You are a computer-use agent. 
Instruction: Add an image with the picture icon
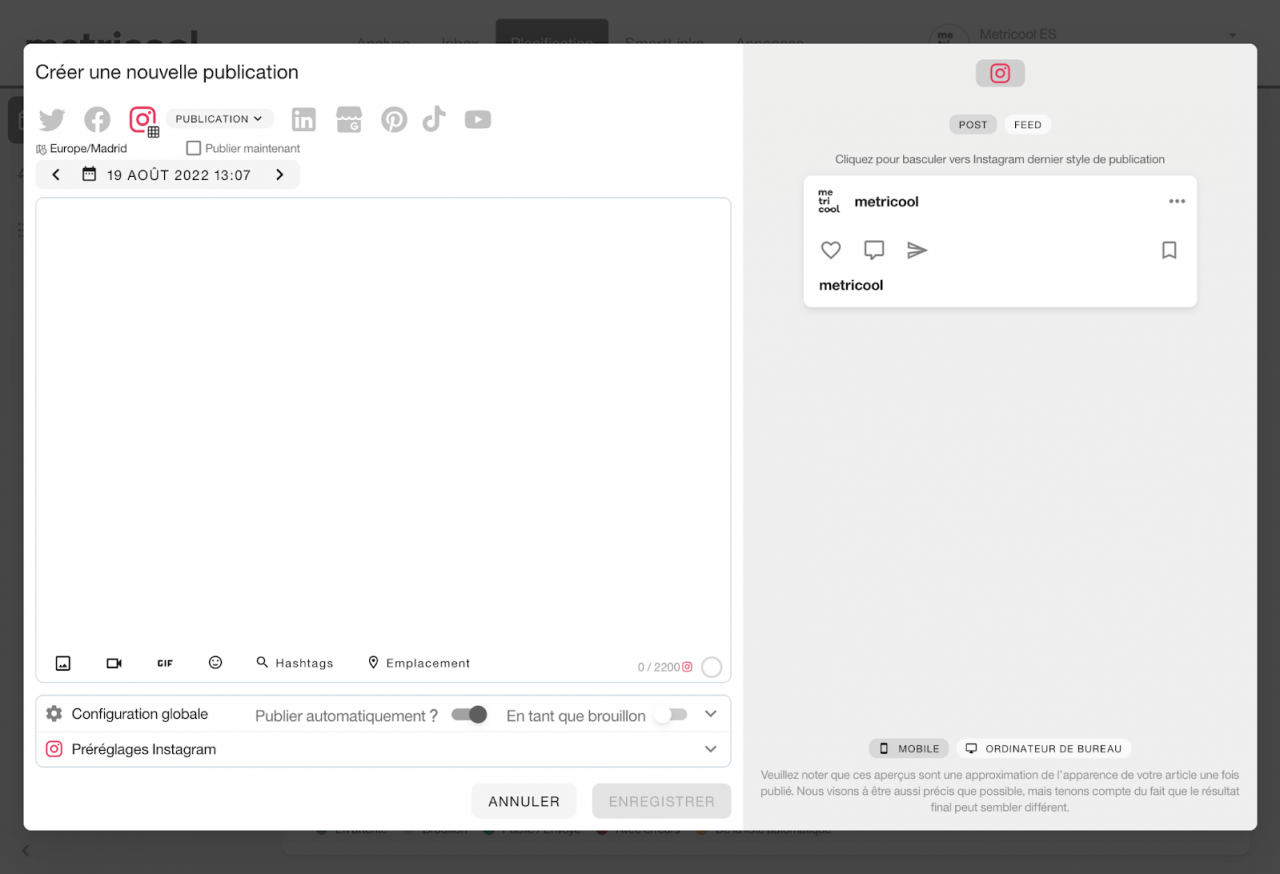[63, 663]
